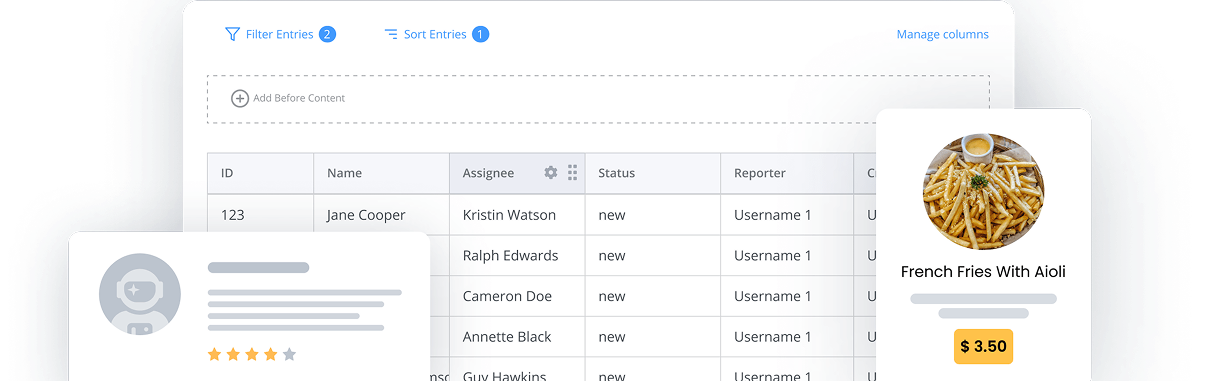Select the Name column header

382,173
